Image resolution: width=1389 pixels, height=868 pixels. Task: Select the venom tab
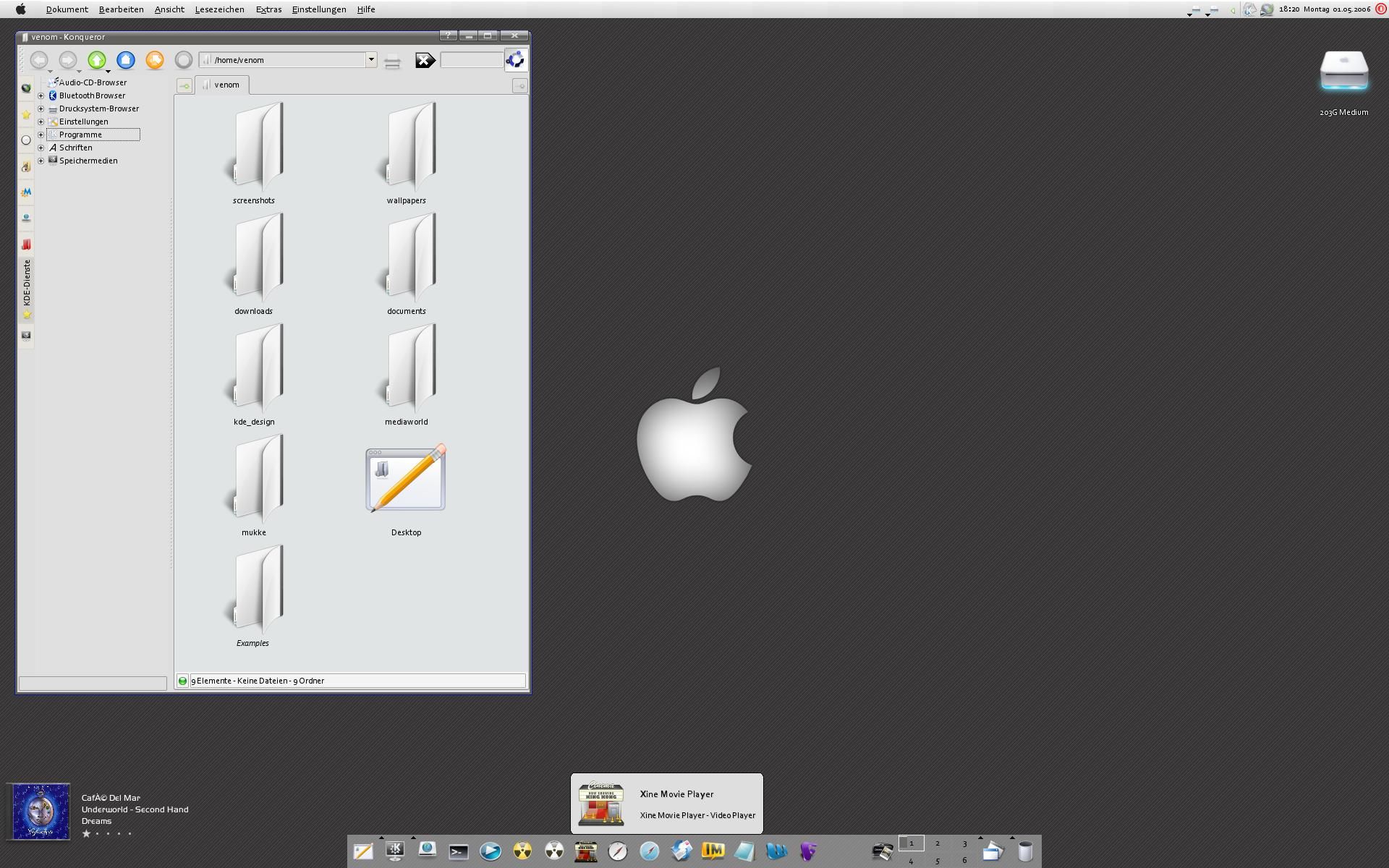[221, 85]
